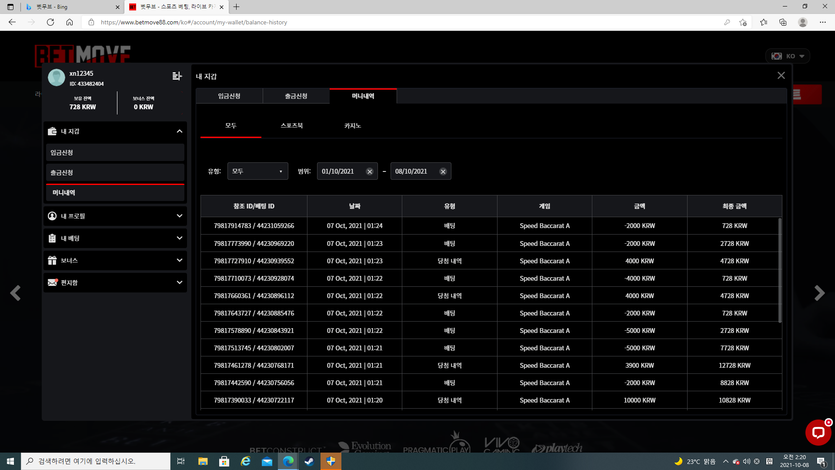835x470 pixels.
Task: Expand the My Profile sidebar section
Action: pyautogui.click(x=179, y=216)
